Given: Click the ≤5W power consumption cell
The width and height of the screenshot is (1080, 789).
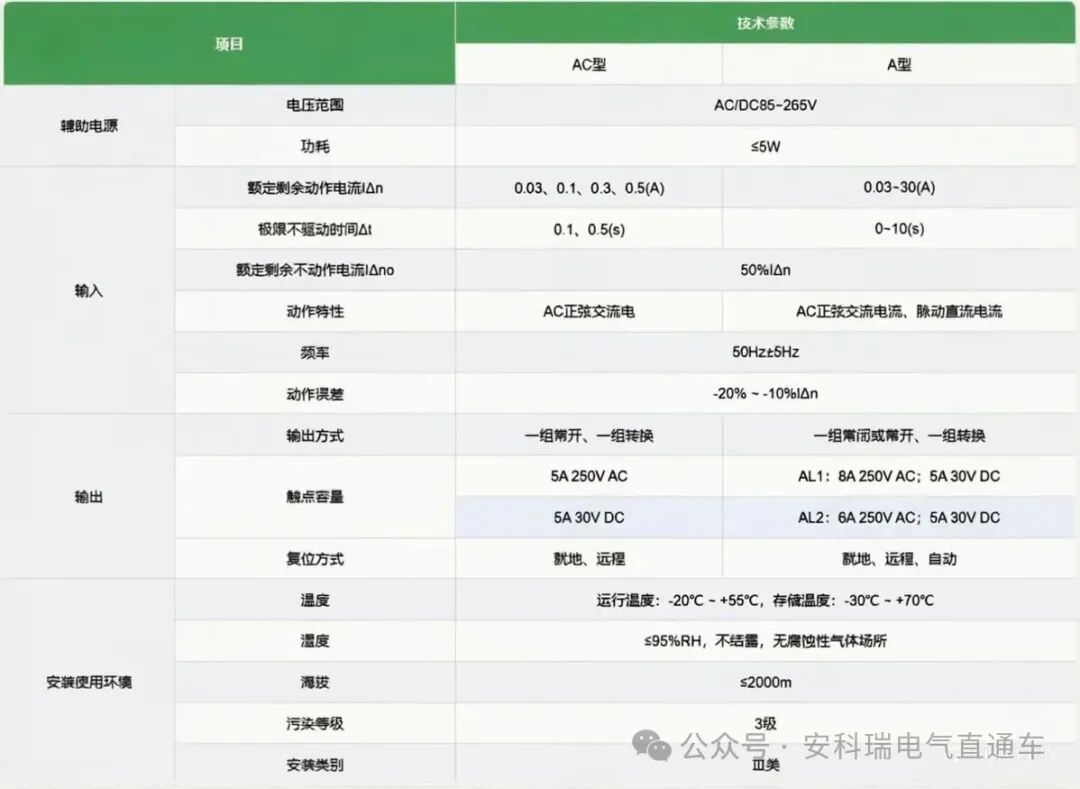Looking at the screenshot, I should pos(767,145).
